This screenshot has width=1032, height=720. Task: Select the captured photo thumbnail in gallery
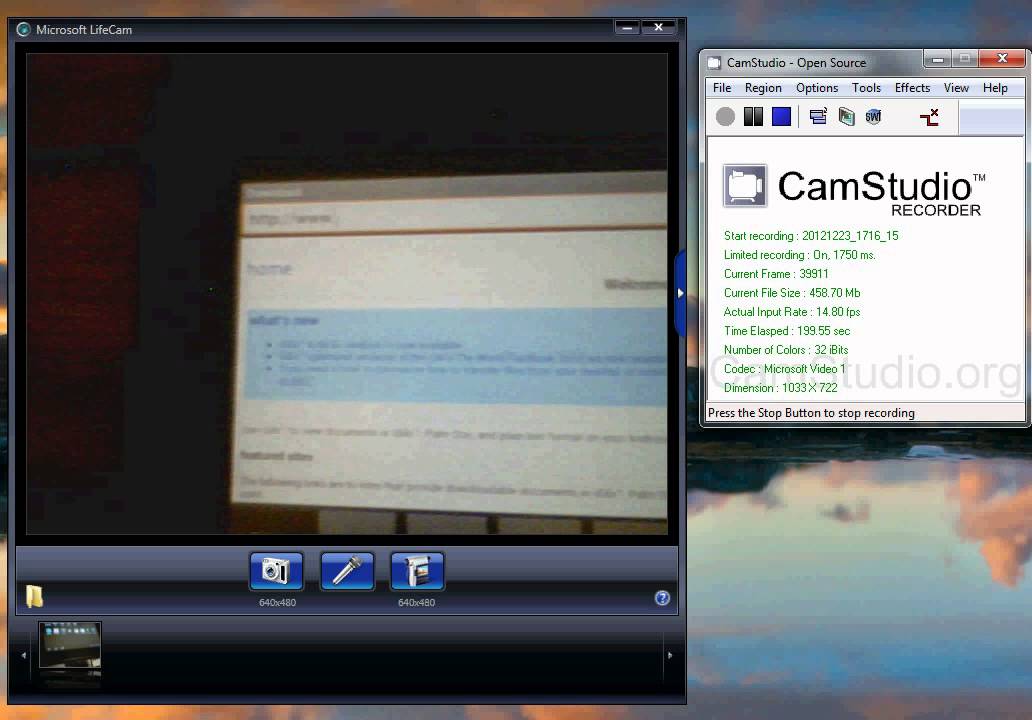pyautogui.click(x=70, y=645)
